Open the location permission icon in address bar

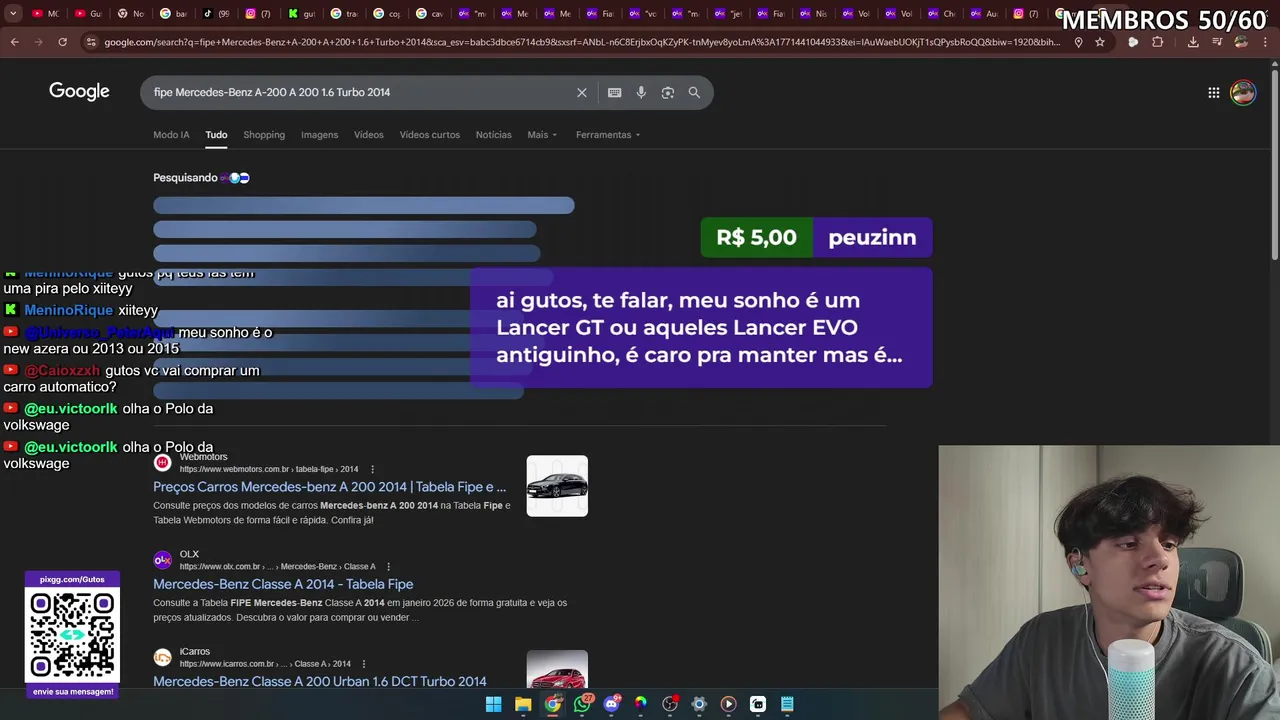pyautogui.click(x=1078, y=42)
